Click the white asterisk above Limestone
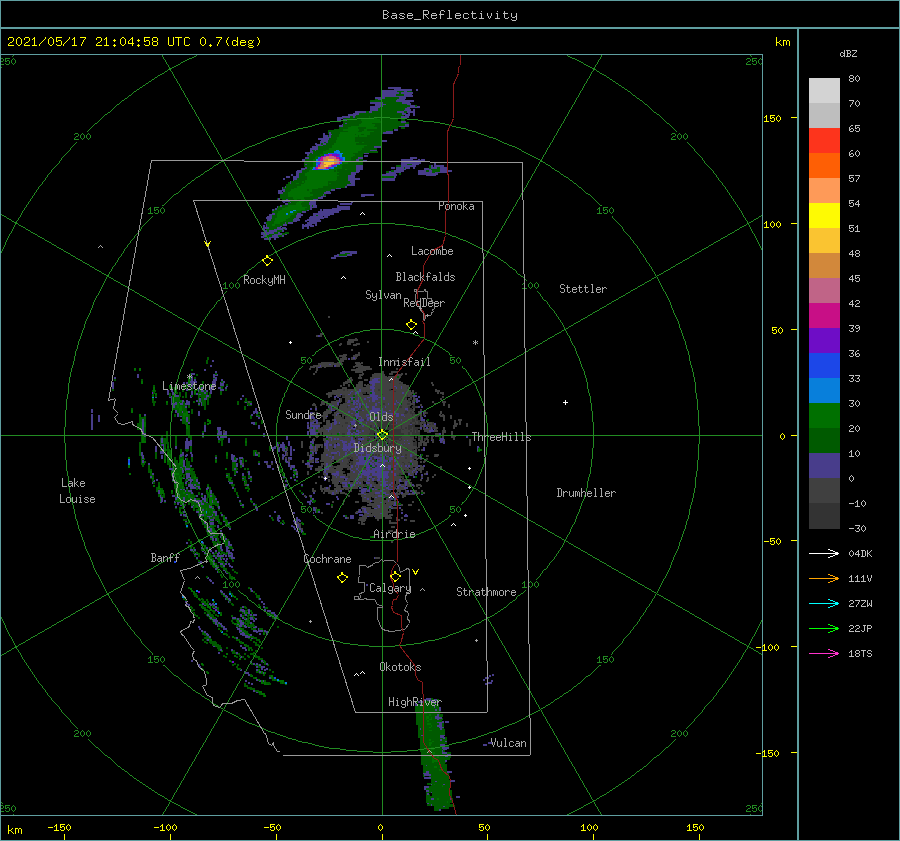 pos(190,377)
